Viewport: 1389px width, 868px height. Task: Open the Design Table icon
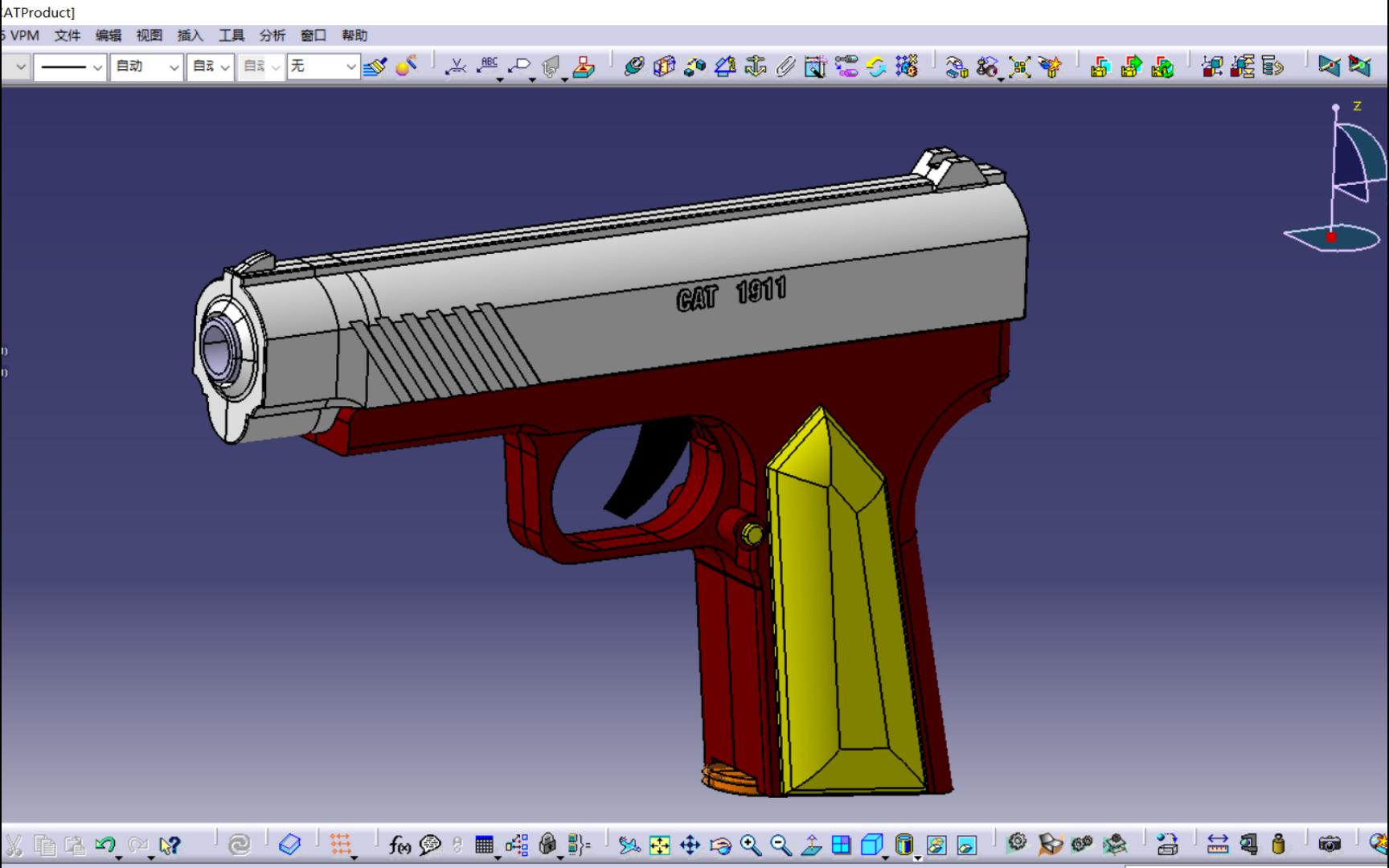(484, 845)
